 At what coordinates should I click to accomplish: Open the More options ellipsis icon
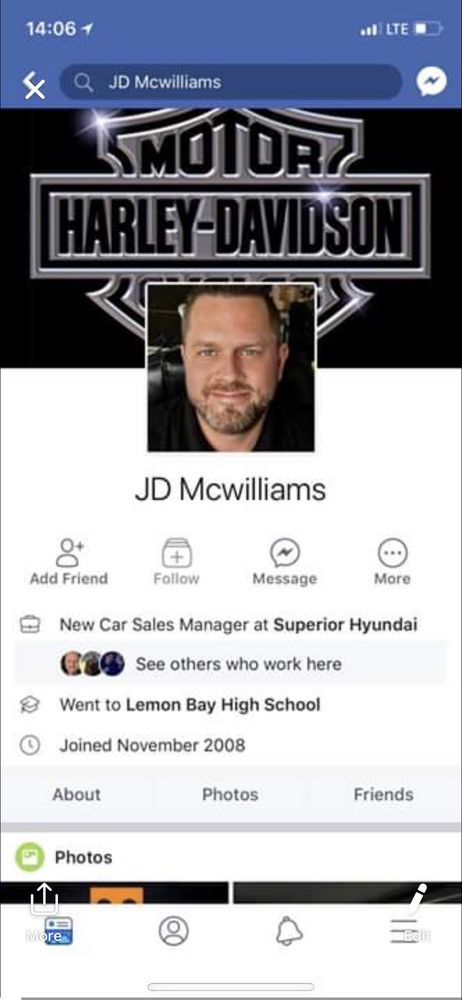coord(392,552)
